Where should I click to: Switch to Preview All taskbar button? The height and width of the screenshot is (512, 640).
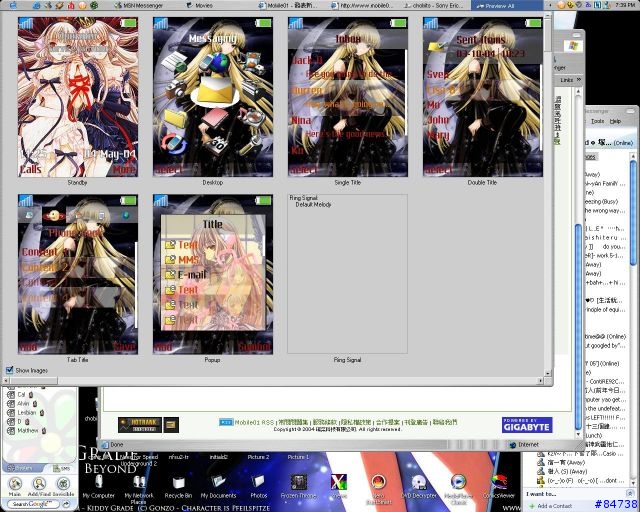(x=507, y=5)
